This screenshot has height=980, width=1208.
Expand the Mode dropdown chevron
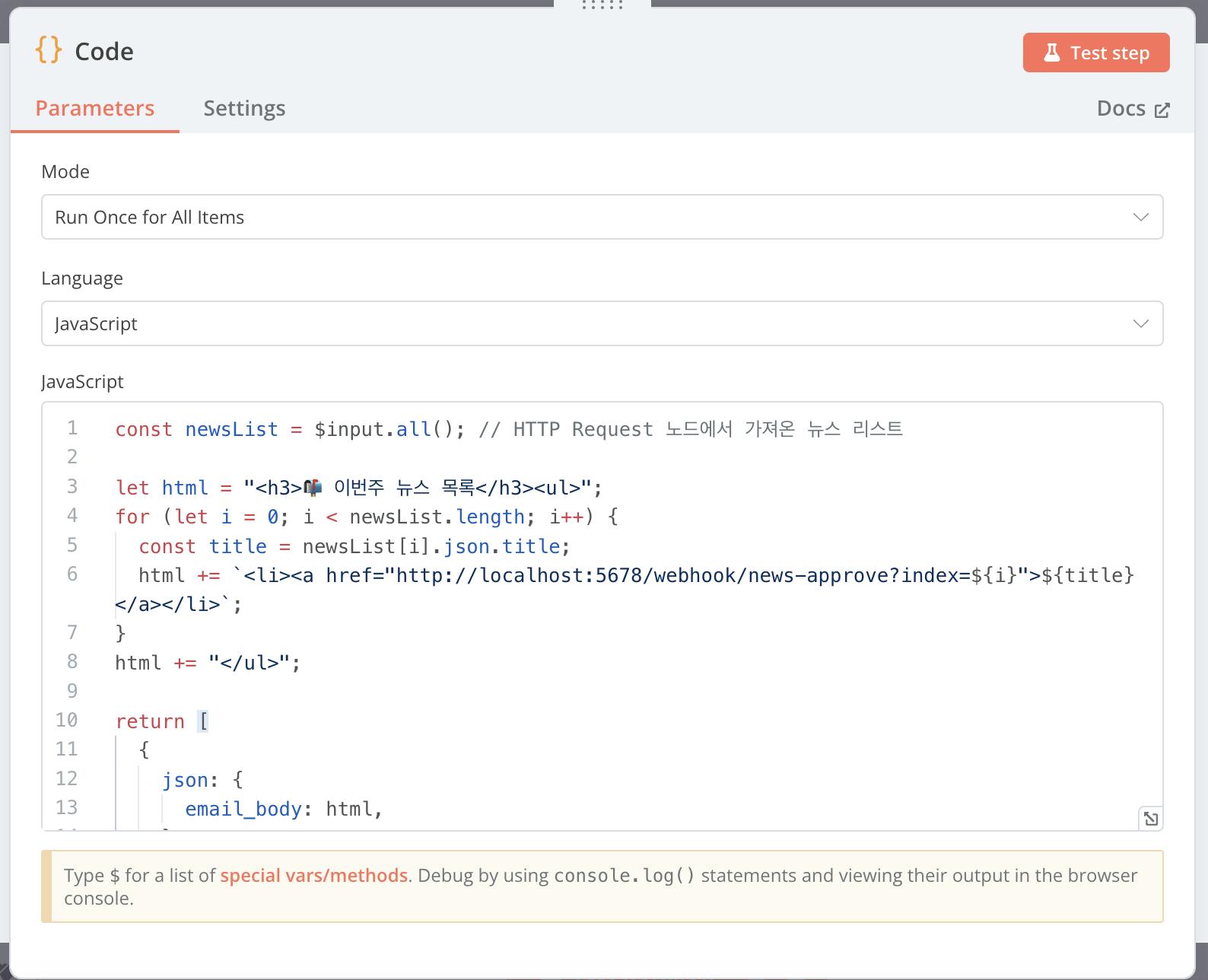coord(1140,218)
